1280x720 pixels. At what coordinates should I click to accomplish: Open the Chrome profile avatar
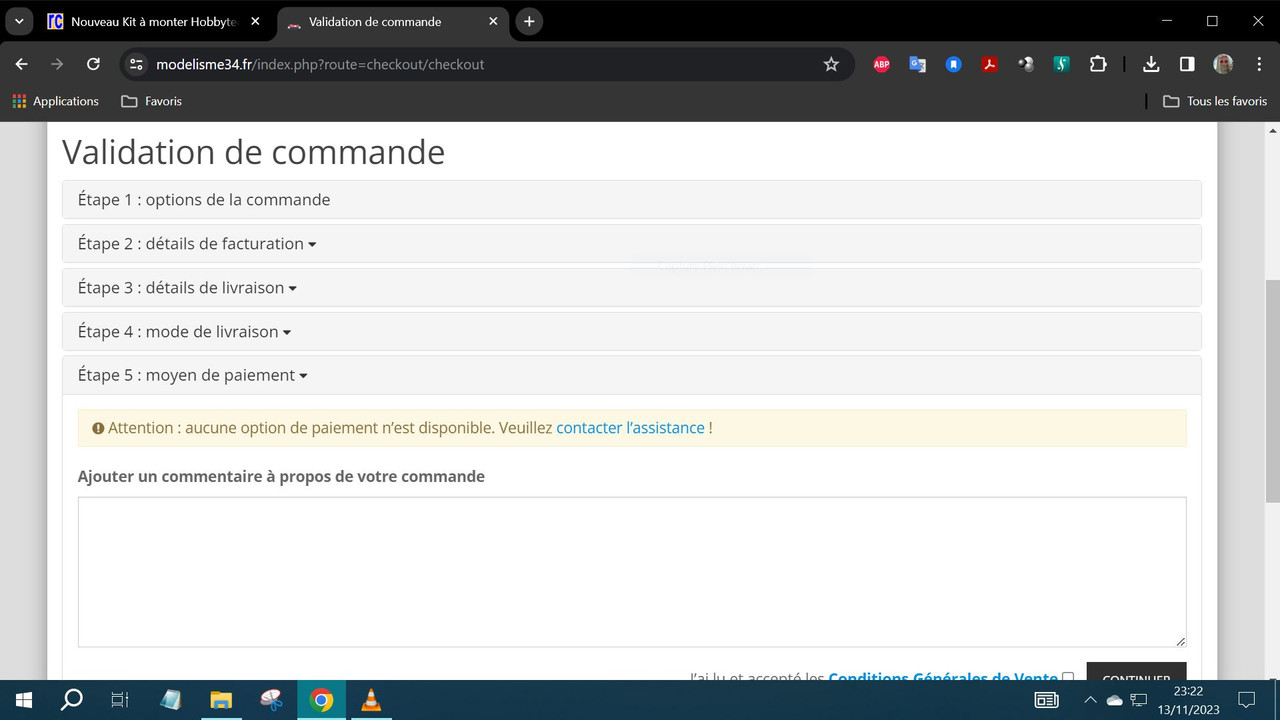[1222, 64]
